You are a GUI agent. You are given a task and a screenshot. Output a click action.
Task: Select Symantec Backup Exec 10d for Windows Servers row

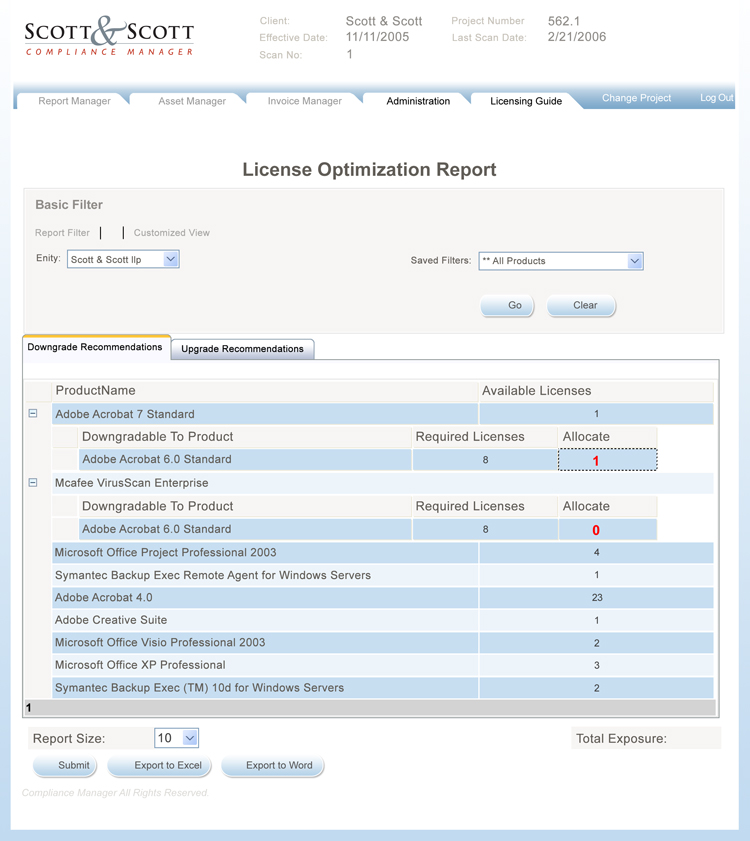[x=383, y=688]
